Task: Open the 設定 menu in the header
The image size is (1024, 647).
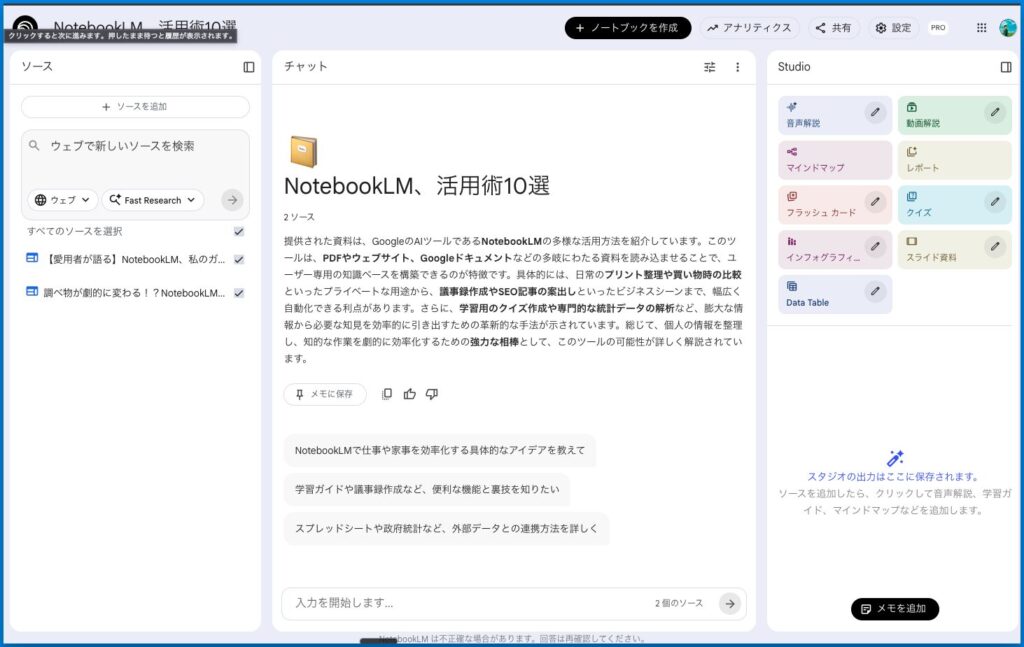Action: click(892, 28)
